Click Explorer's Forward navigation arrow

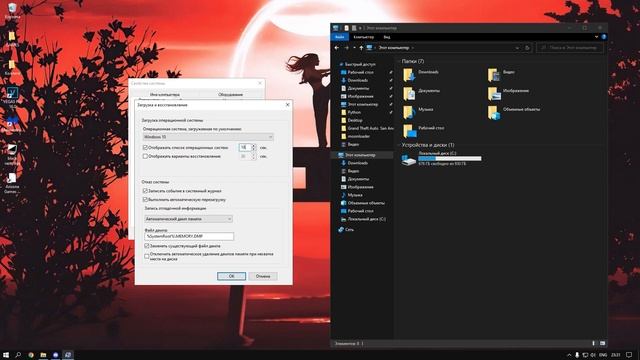point(346,48)
